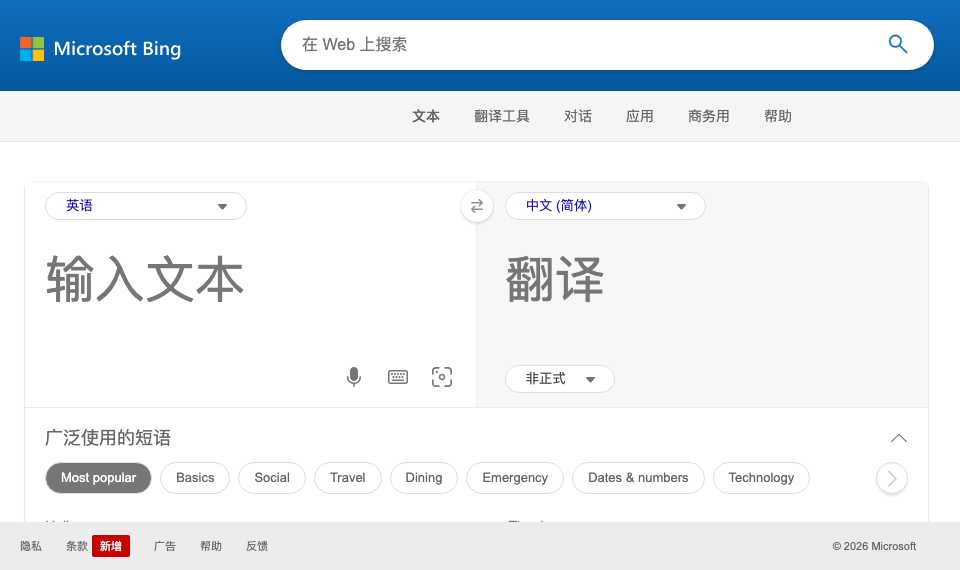Click the © 2026 Microsoft text
The width and height of the screenshot is (960, 570).
[874, 546]
